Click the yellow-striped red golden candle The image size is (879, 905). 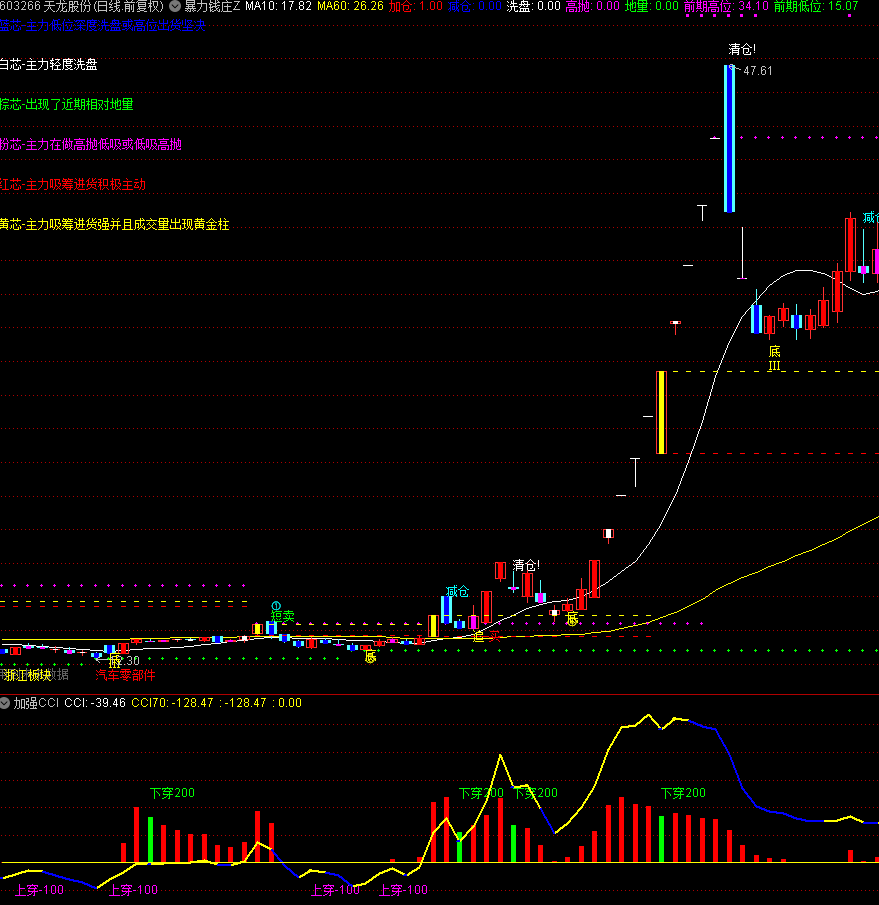click(661, 412)
